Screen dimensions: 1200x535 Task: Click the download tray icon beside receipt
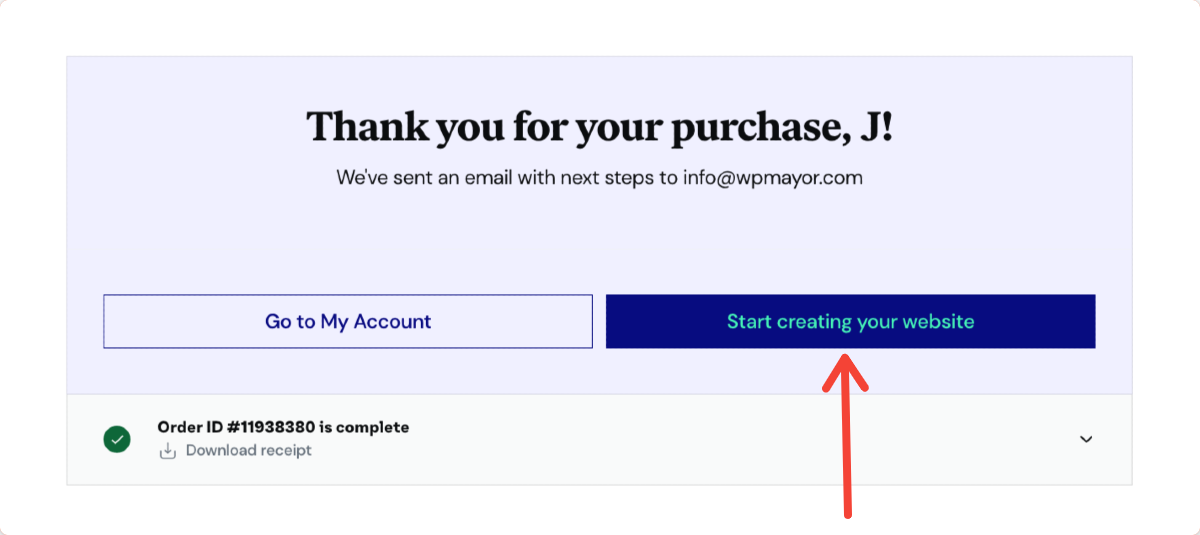click(x=167, y=451)
